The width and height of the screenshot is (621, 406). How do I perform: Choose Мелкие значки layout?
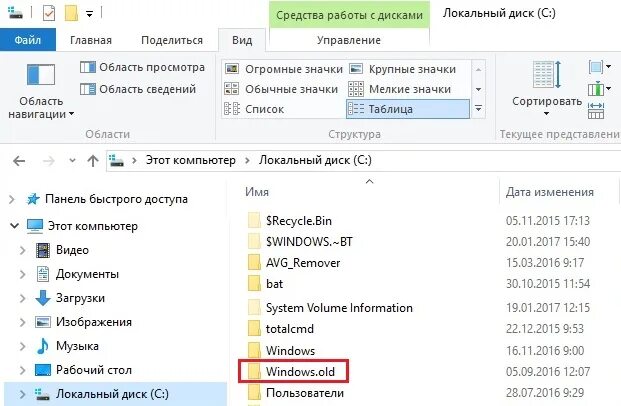tap(400, 89)
